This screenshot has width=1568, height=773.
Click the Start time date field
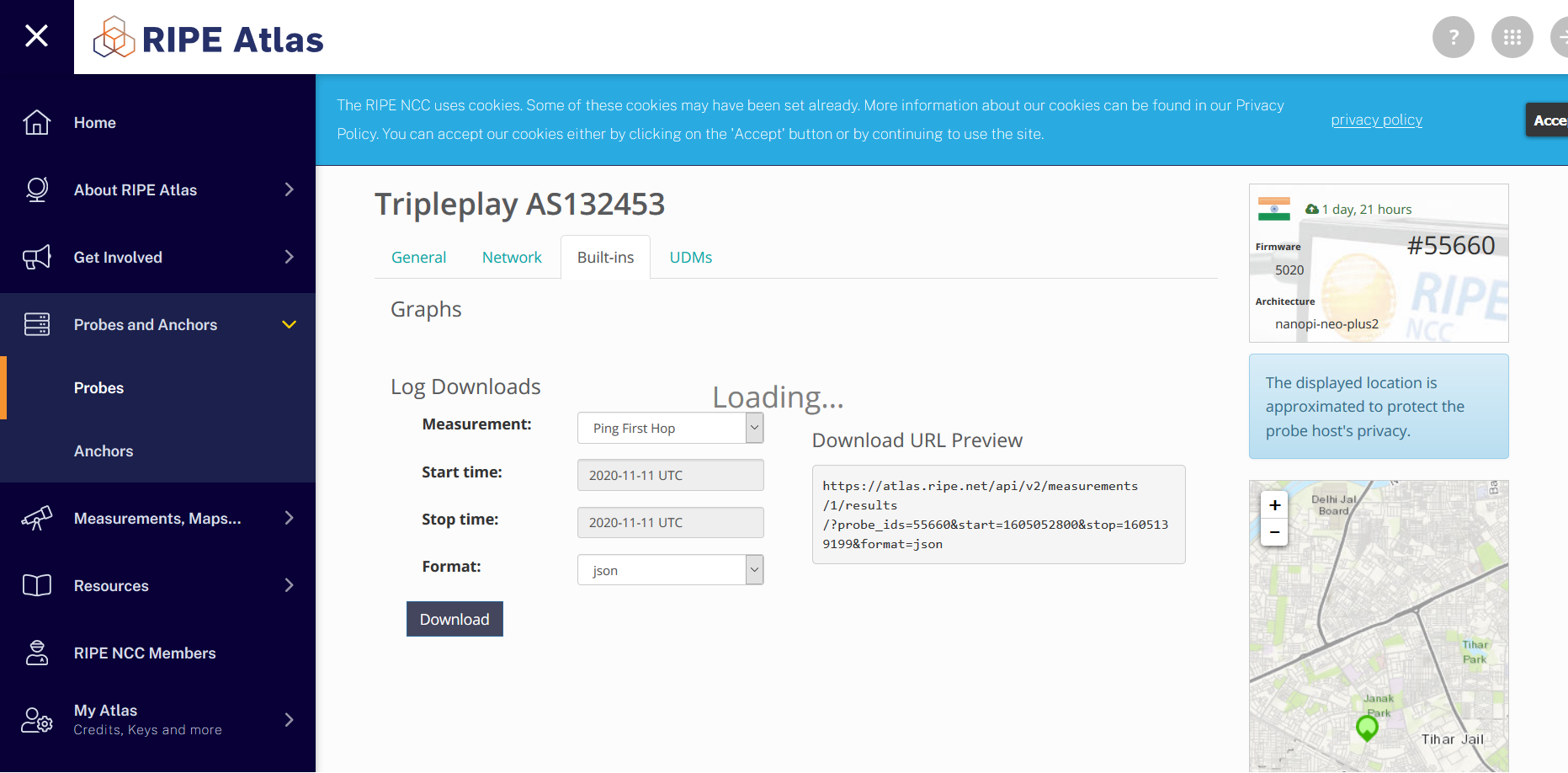coord(670,474)
